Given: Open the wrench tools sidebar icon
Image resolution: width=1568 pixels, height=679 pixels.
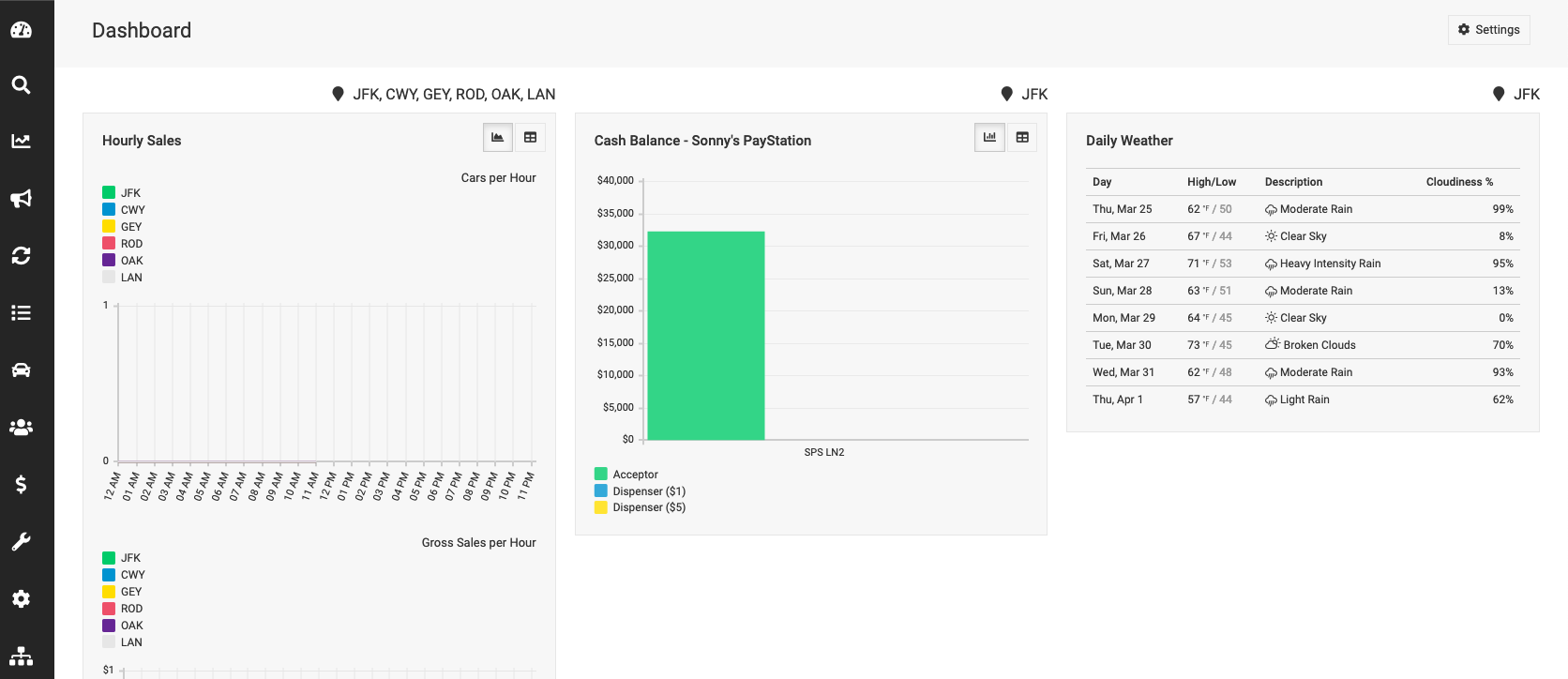Looking at the screenshot, I should (x=22, y=542).
